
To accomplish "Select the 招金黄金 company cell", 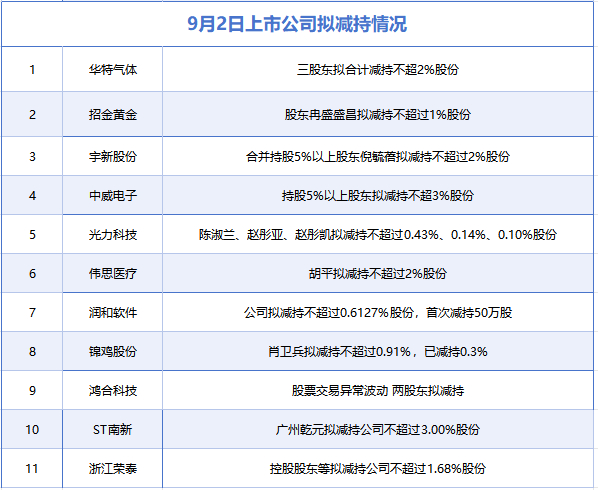I will click(x=113, y=114).
